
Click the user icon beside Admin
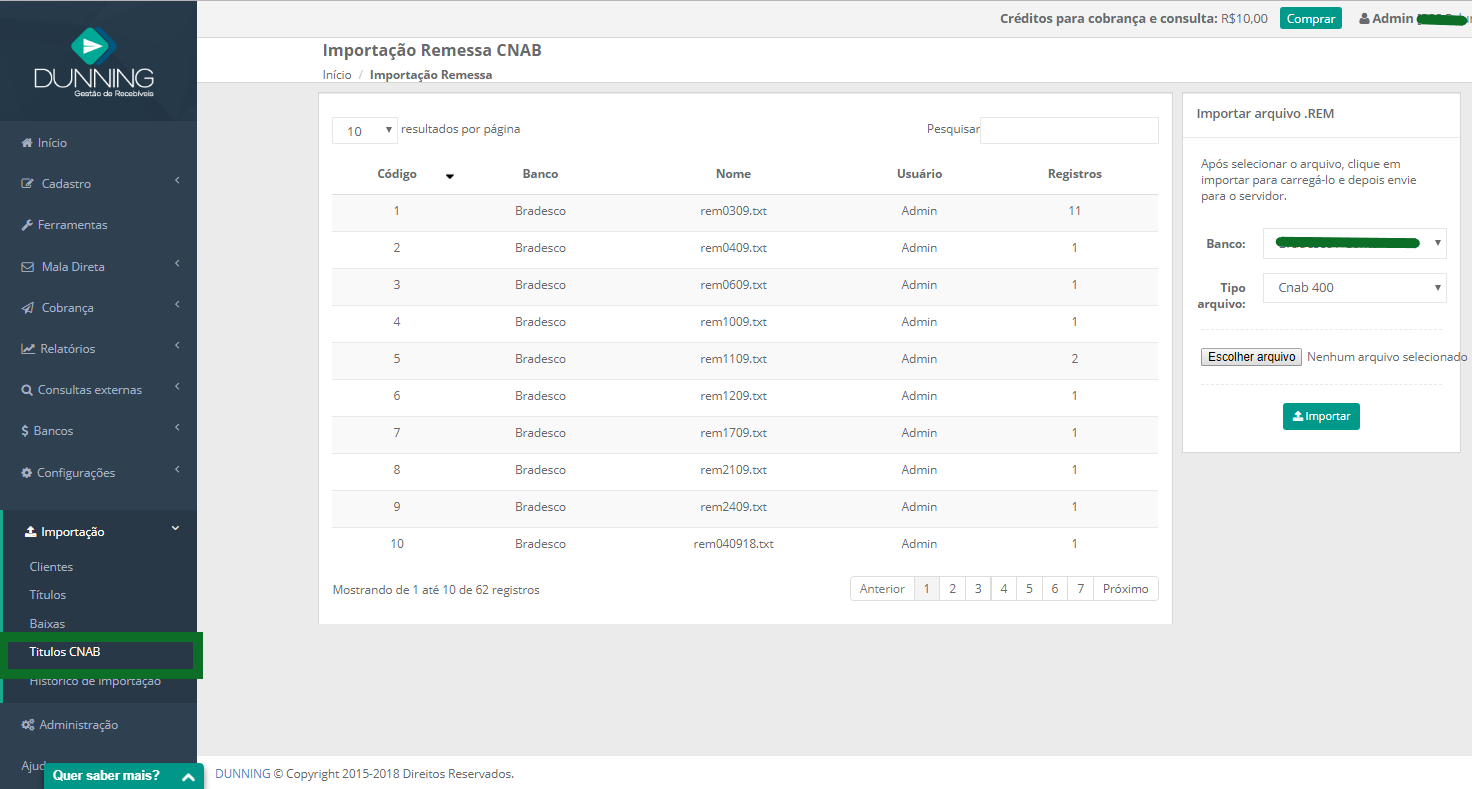click(1364, 19)
